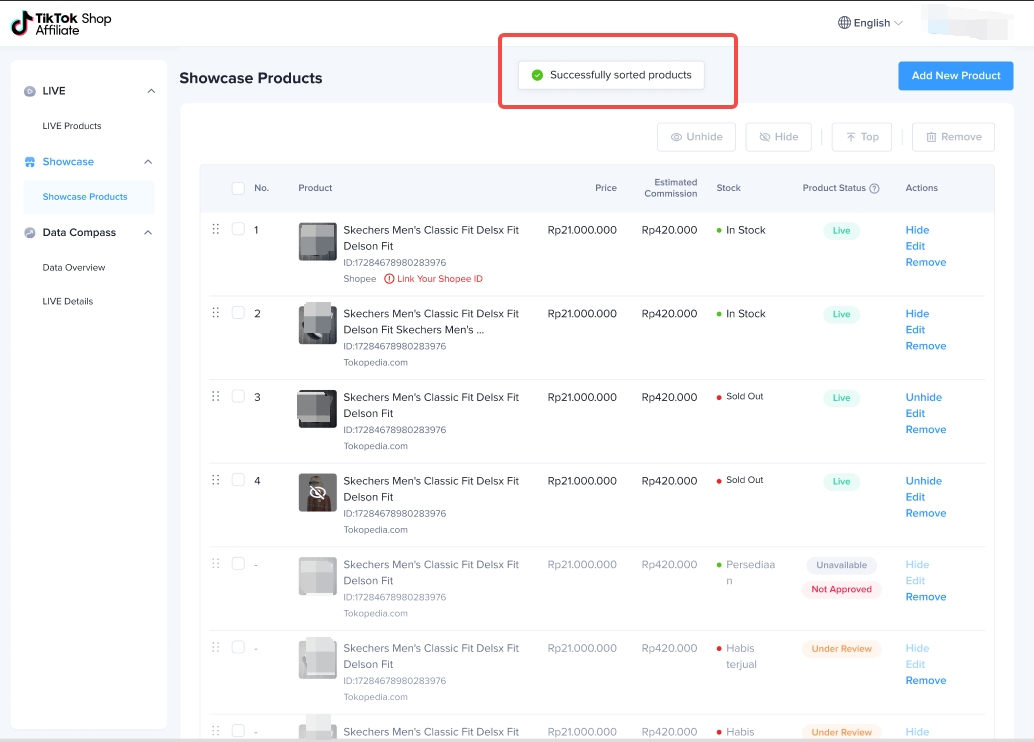The image size is (1034, 742).
Task: Collapse the LIVE sidebar section
Action: pyautogui.click(x=151, y=91)
